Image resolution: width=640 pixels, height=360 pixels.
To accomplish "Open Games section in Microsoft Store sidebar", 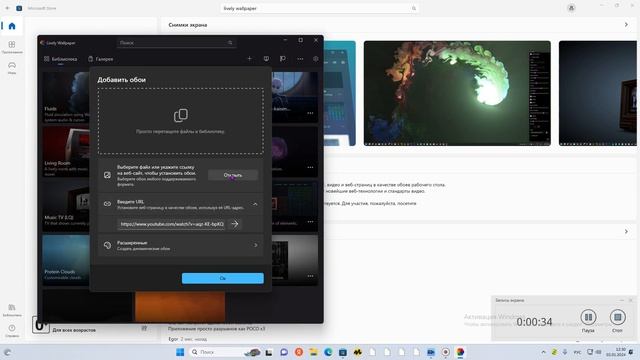I will click(12, 68).
